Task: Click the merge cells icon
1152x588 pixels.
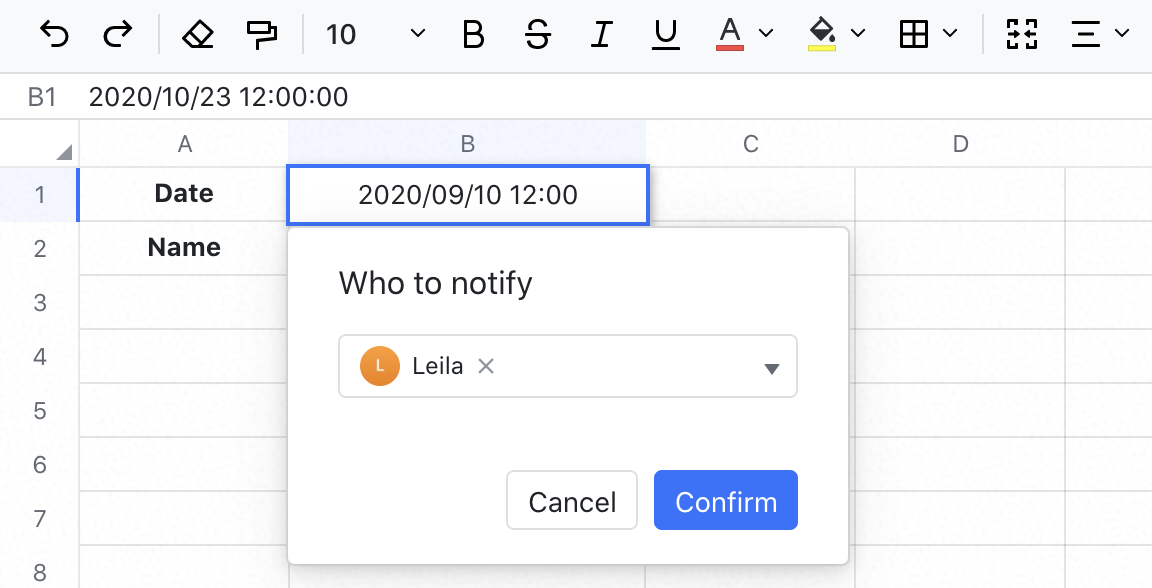Action: pyautogui.click(x=1022, y=35)
